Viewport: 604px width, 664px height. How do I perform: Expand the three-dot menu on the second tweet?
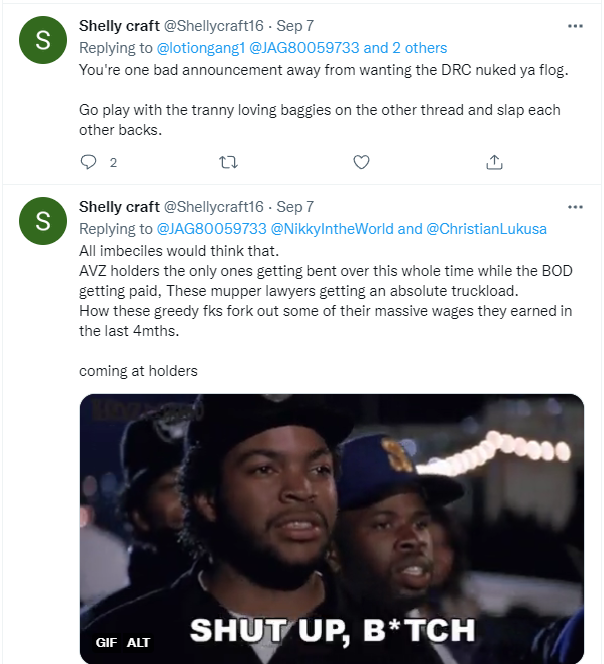tap(575, 207)
